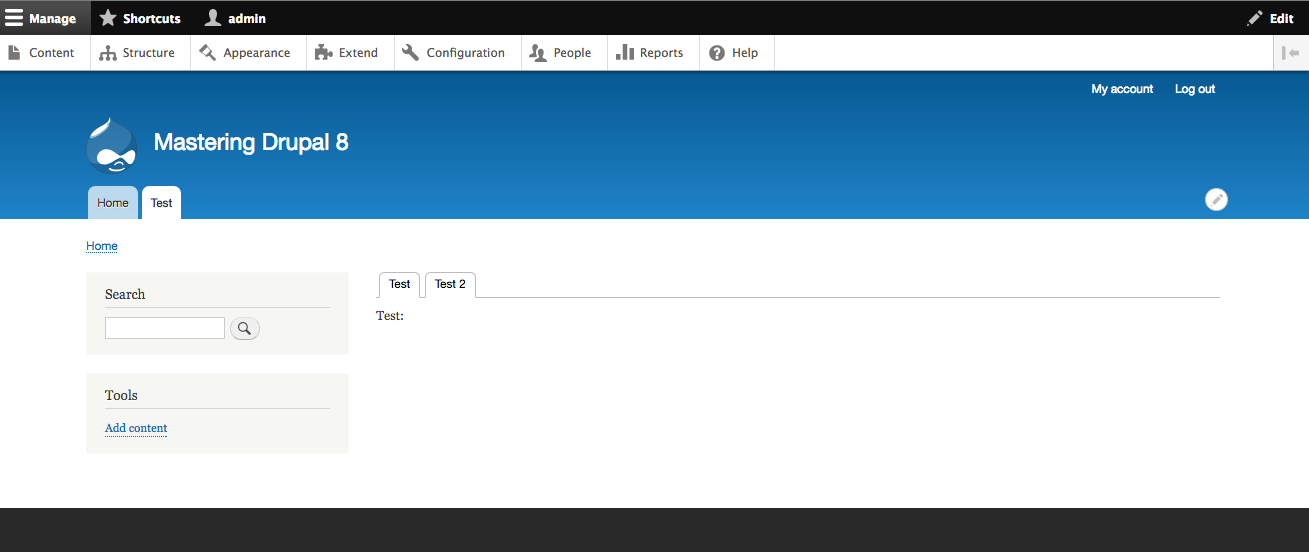The width and height of the screenshot is (1309, 552).
Task: Click the Tools block heading
Action: pyautogui.click(x=121, y=395)
